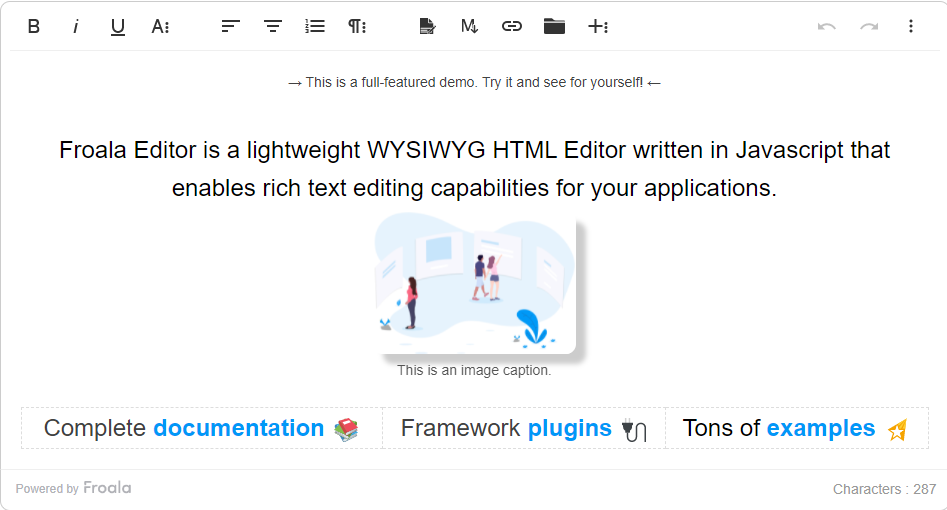Click the align left icon
Viewport: 947px width, 510px height.
tap(231, 27)
